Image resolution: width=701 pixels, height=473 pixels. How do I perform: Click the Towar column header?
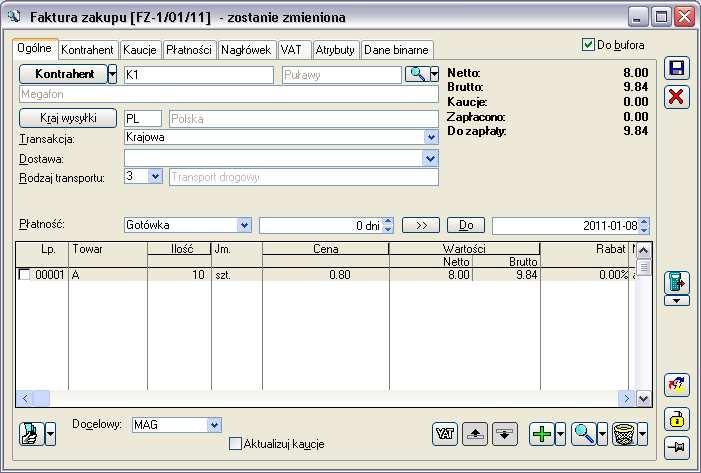point(108,255)
